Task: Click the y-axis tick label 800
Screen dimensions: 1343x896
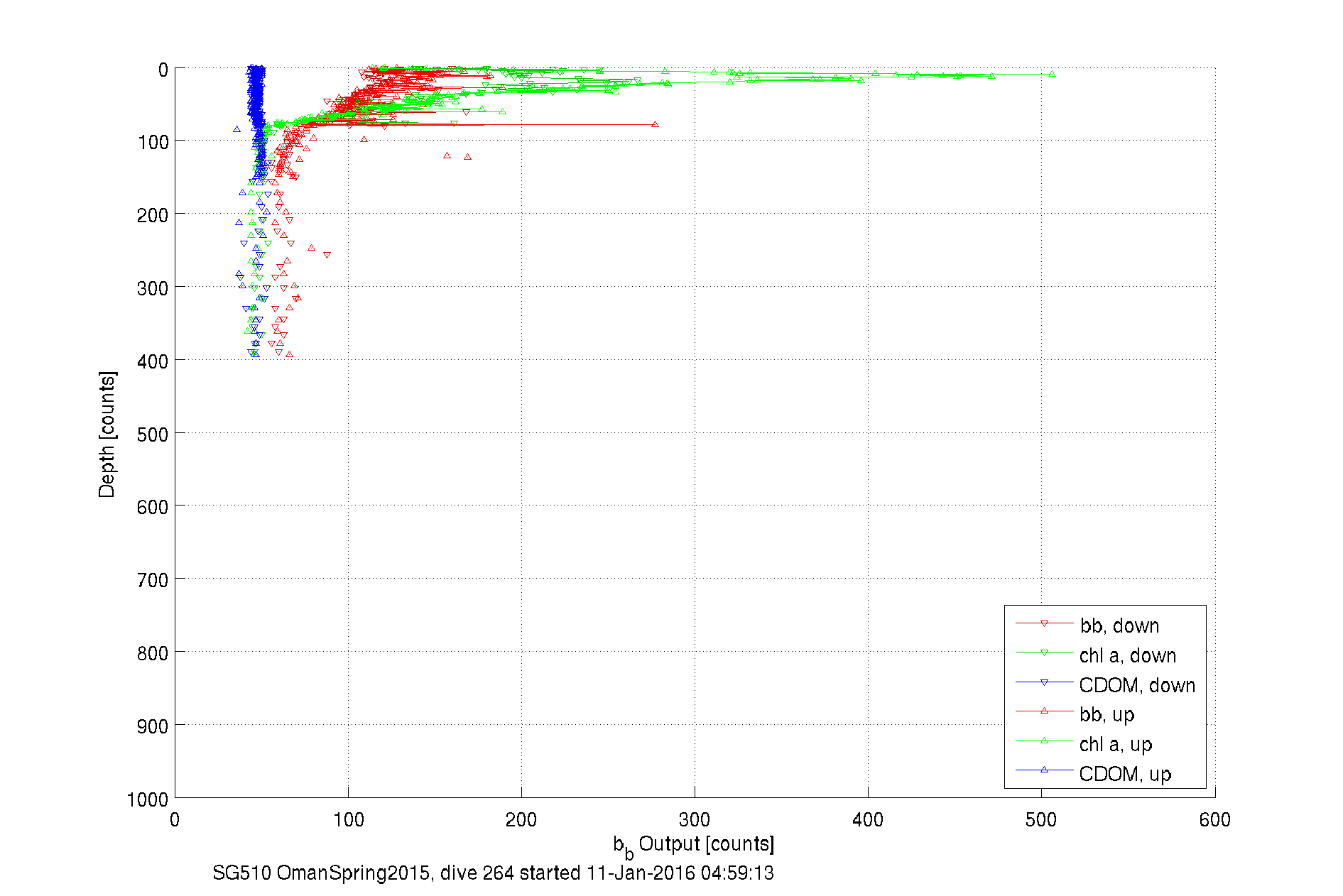Action: point(153,653)
